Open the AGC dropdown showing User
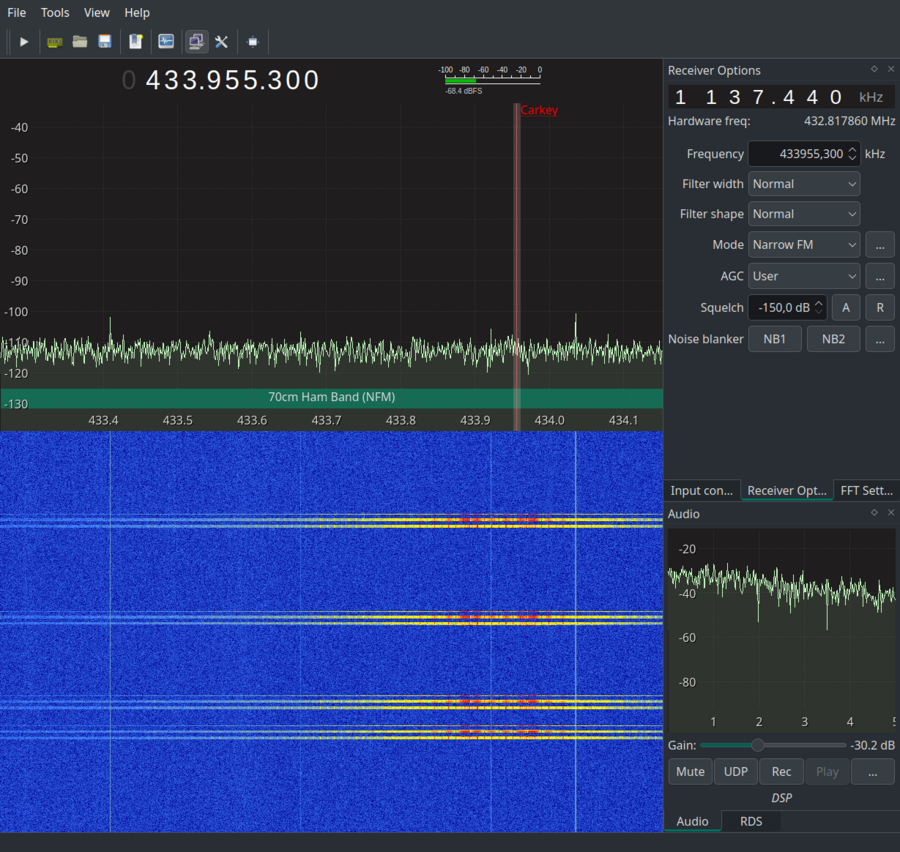The height and width of the screenshot is (852, 900). (804, 276)
